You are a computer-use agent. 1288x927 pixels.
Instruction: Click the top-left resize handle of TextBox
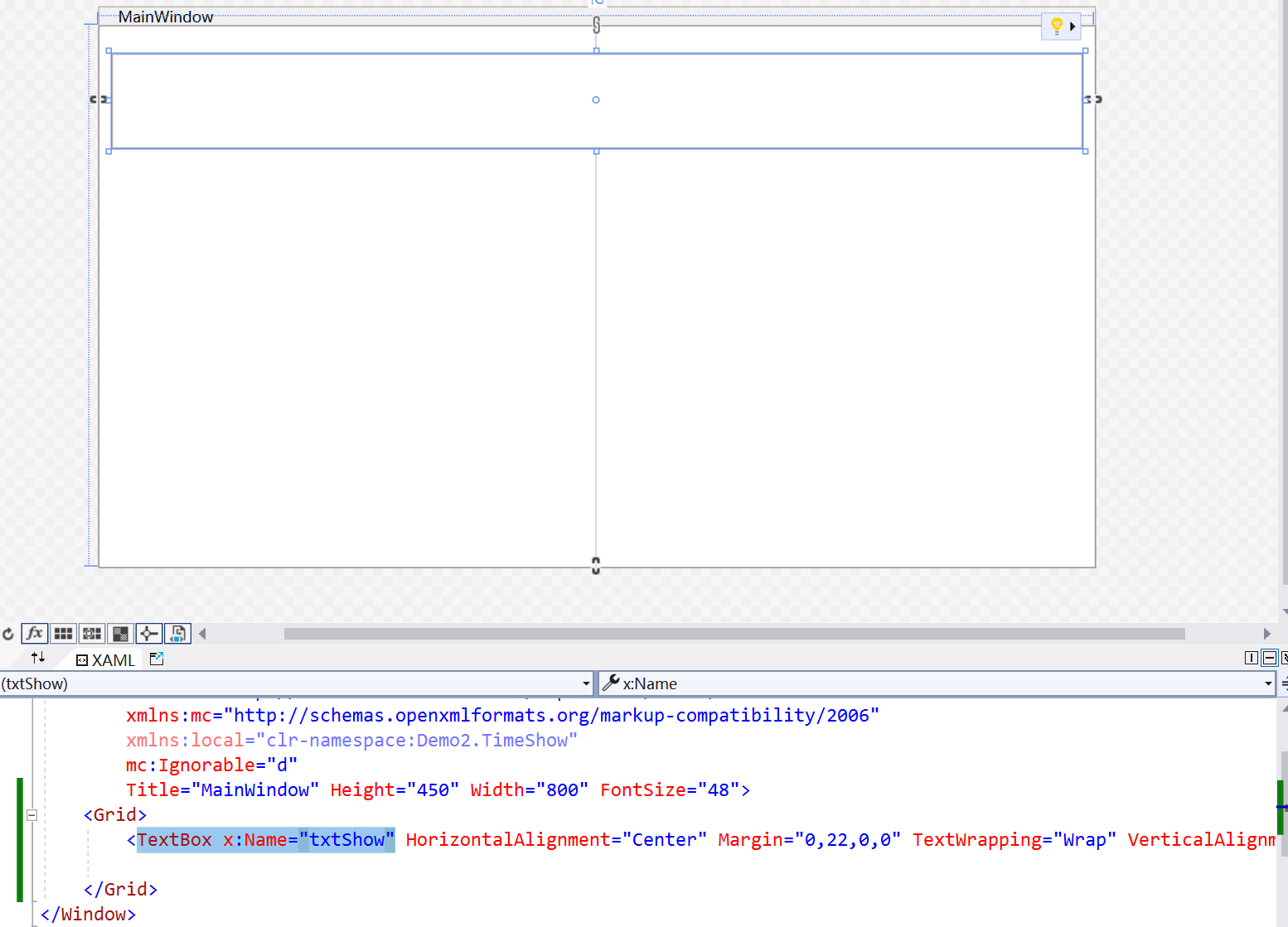coord(109,51)
